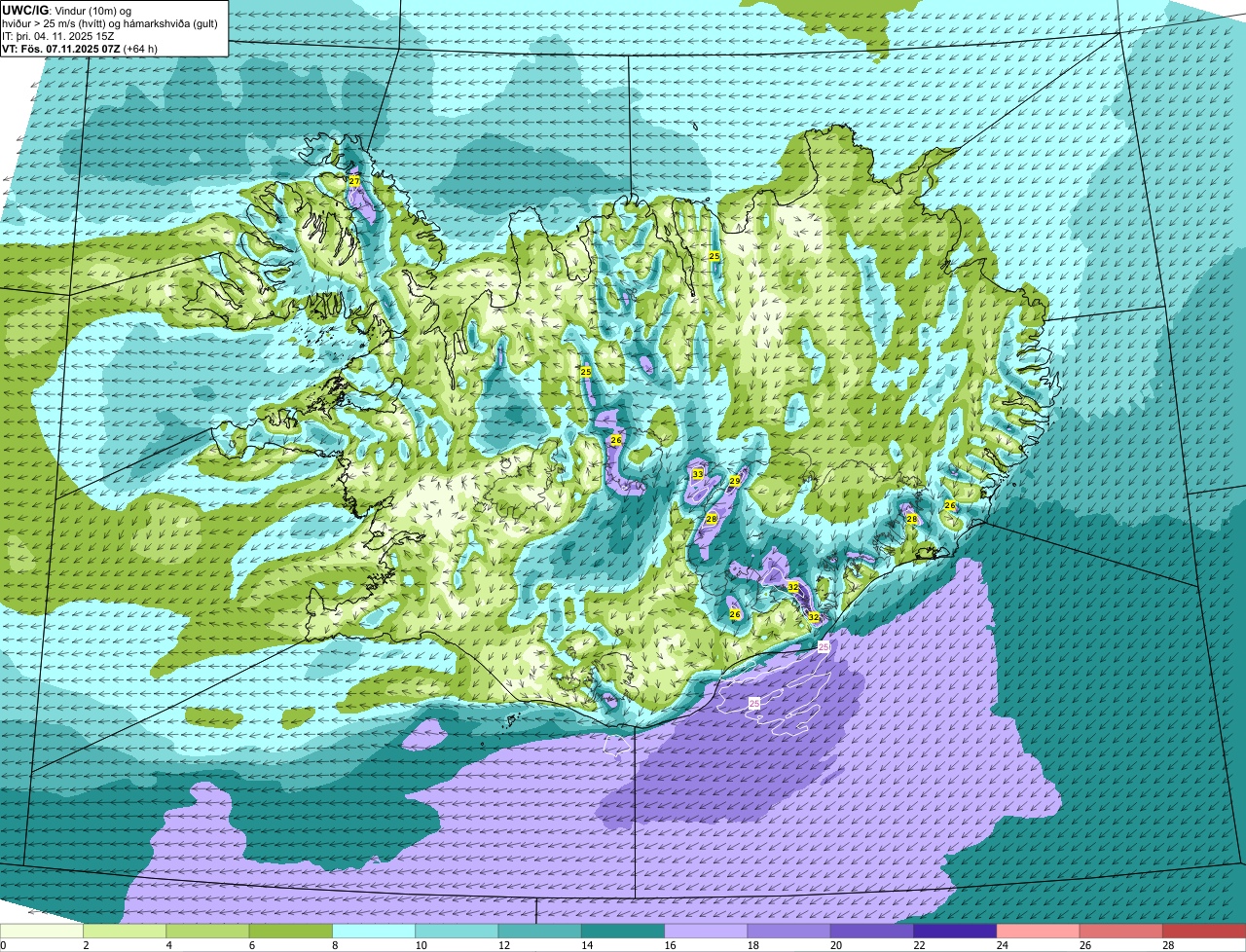Click the "(+64 h)" forecast hour text
Image resolution: width=1246 pixels, height=952 pixels.
click(x=140, y=49)
